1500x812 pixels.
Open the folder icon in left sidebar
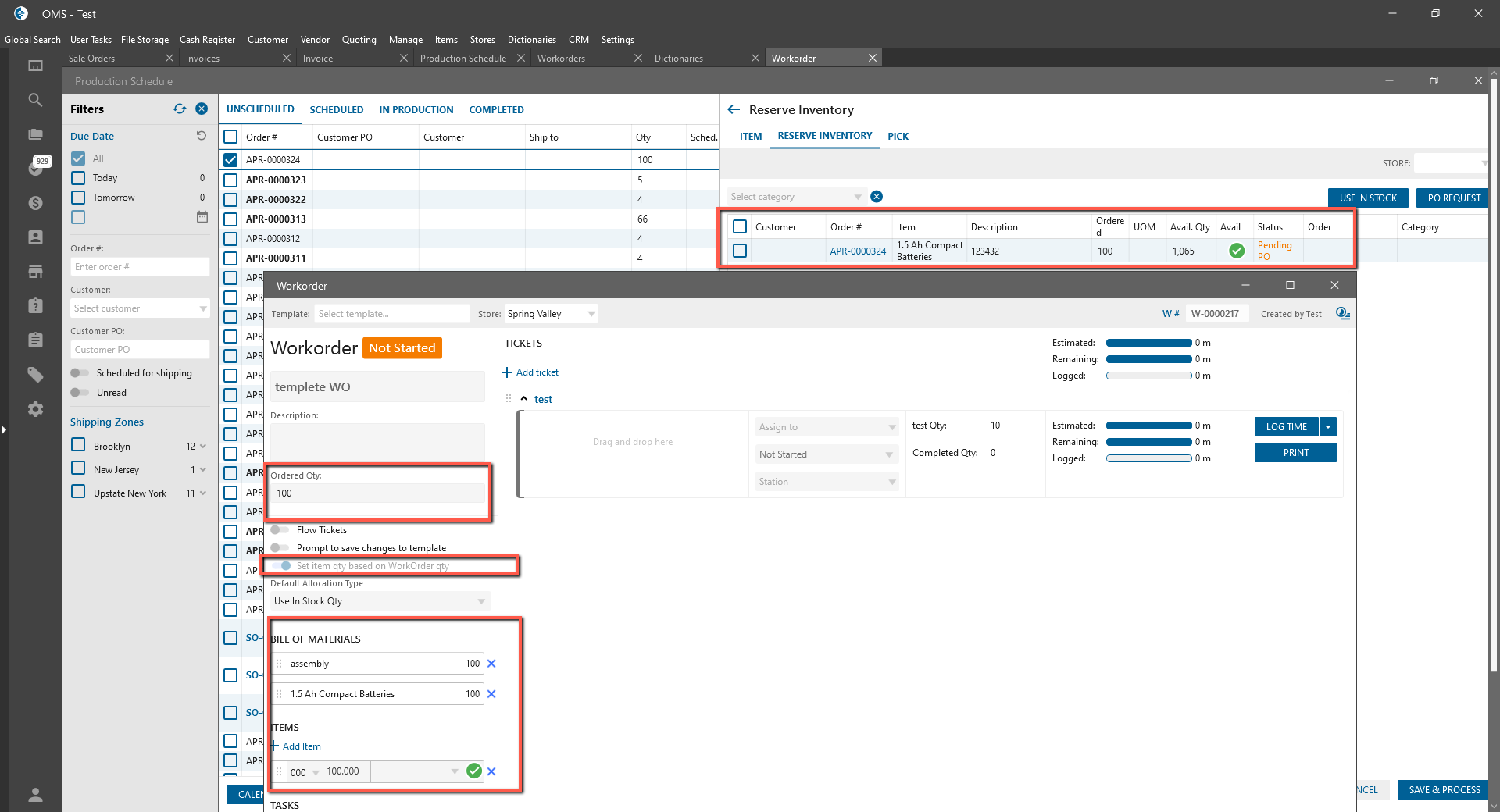(35, 134)
